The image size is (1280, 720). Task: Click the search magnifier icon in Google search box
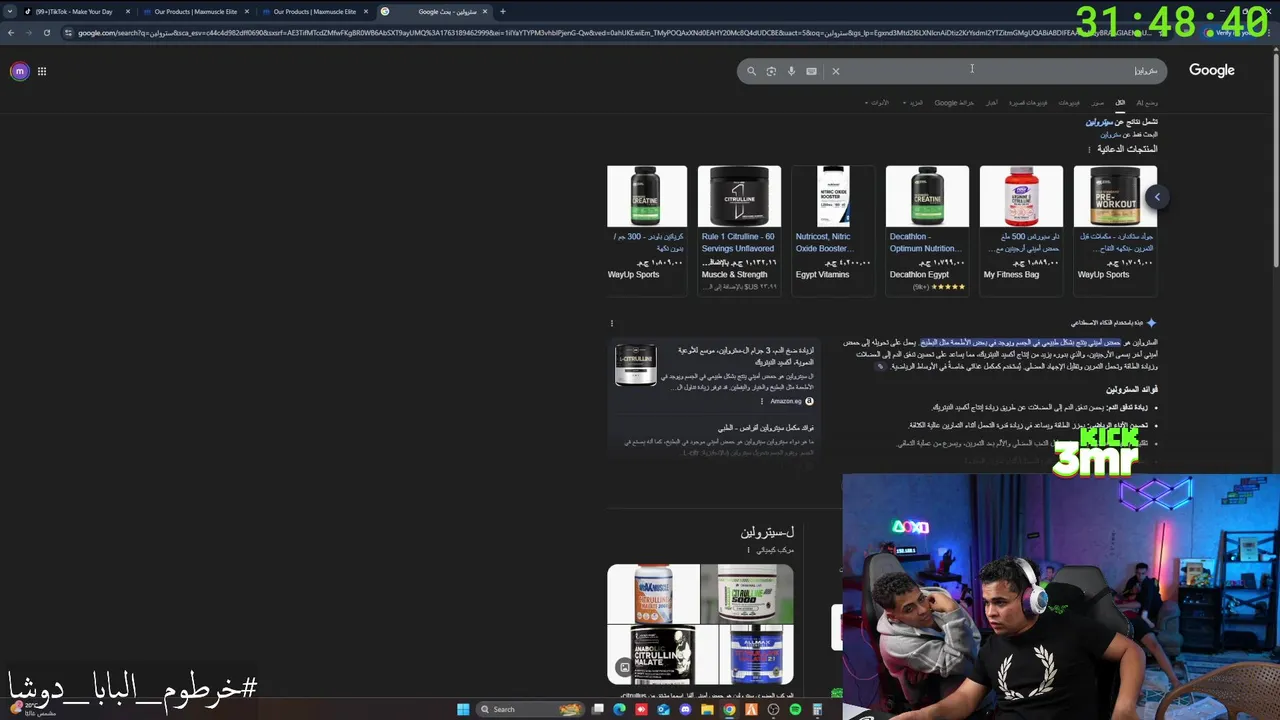pos(752,71)
